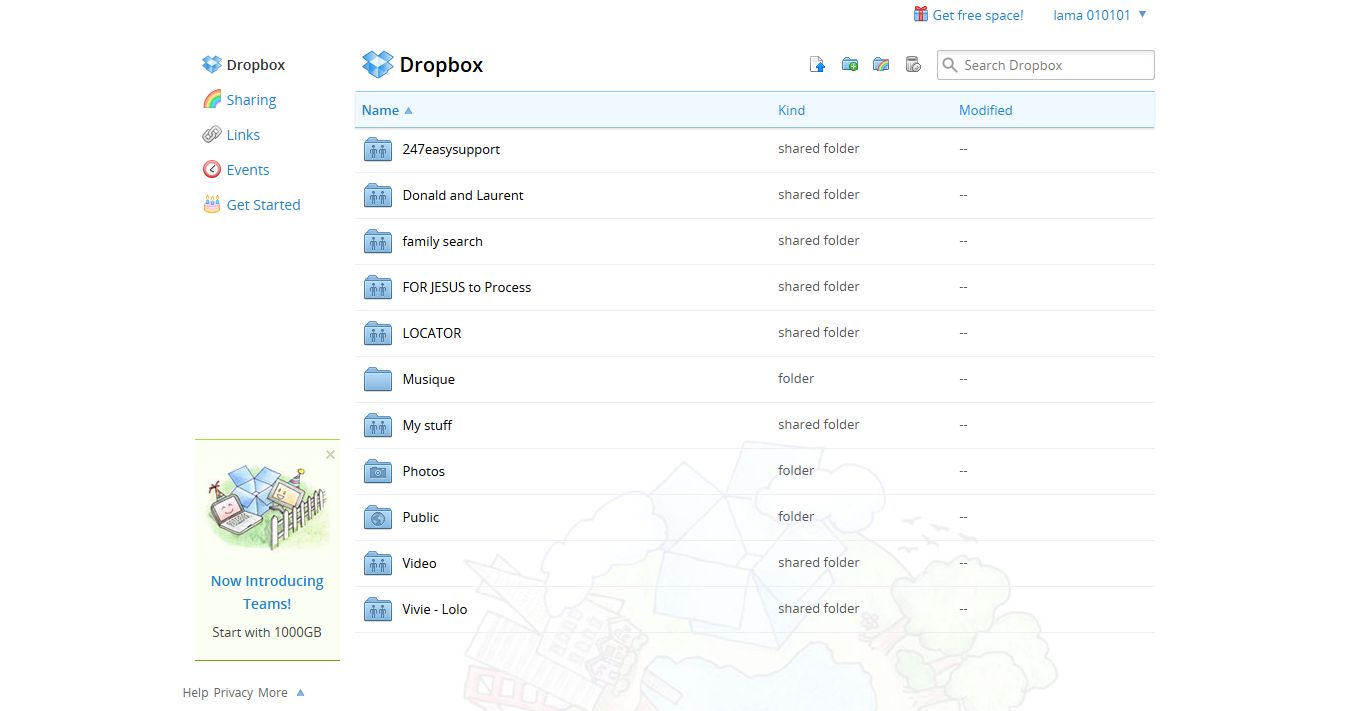Image resolution: width=1349 pixels, height=711 pixels.
Task: Sort by the Kind column header
Action: [x=791, y=110]
